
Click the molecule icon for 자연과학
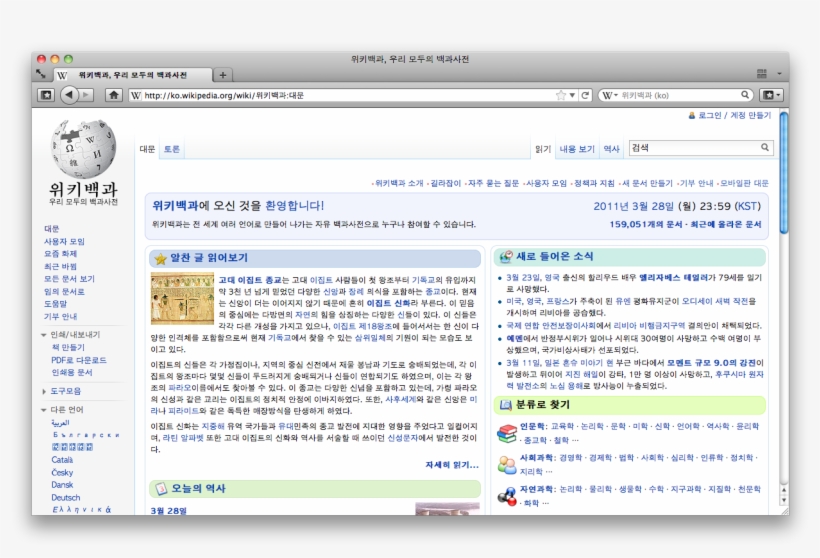(x=507, y=496)
